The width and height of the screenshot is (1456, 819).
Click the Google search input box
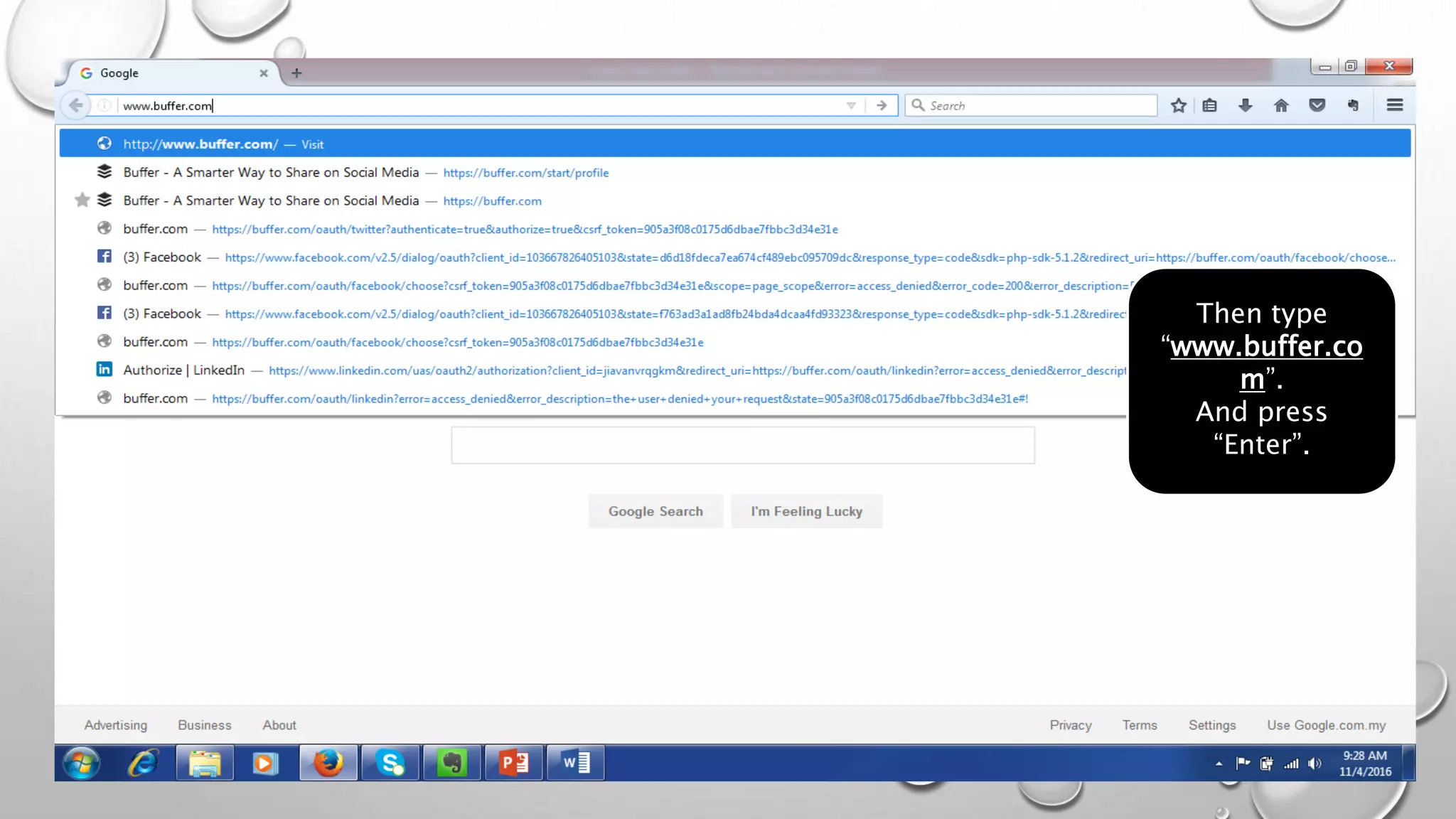coord(743,445)
